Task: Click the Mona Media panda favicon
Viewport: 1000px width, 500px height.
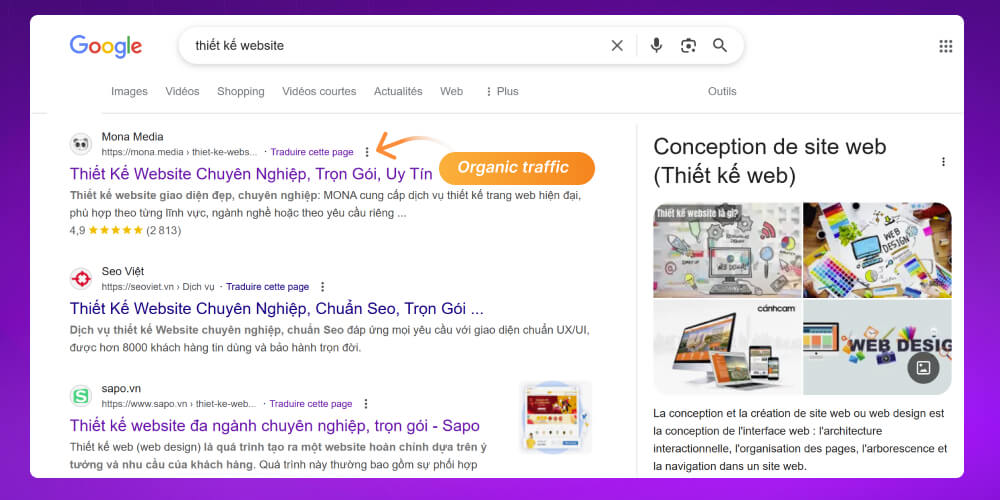Action: coord(81,144)
